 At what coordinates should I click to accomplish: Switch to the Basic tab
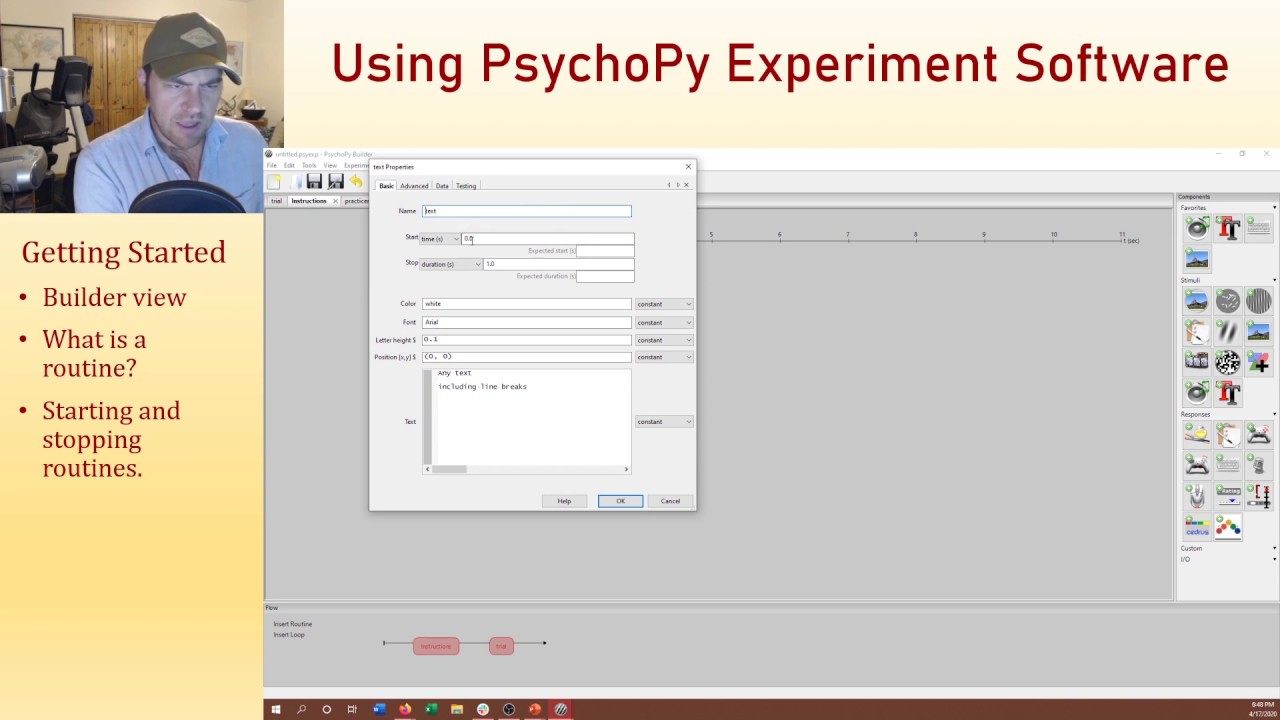click(386, 186)
